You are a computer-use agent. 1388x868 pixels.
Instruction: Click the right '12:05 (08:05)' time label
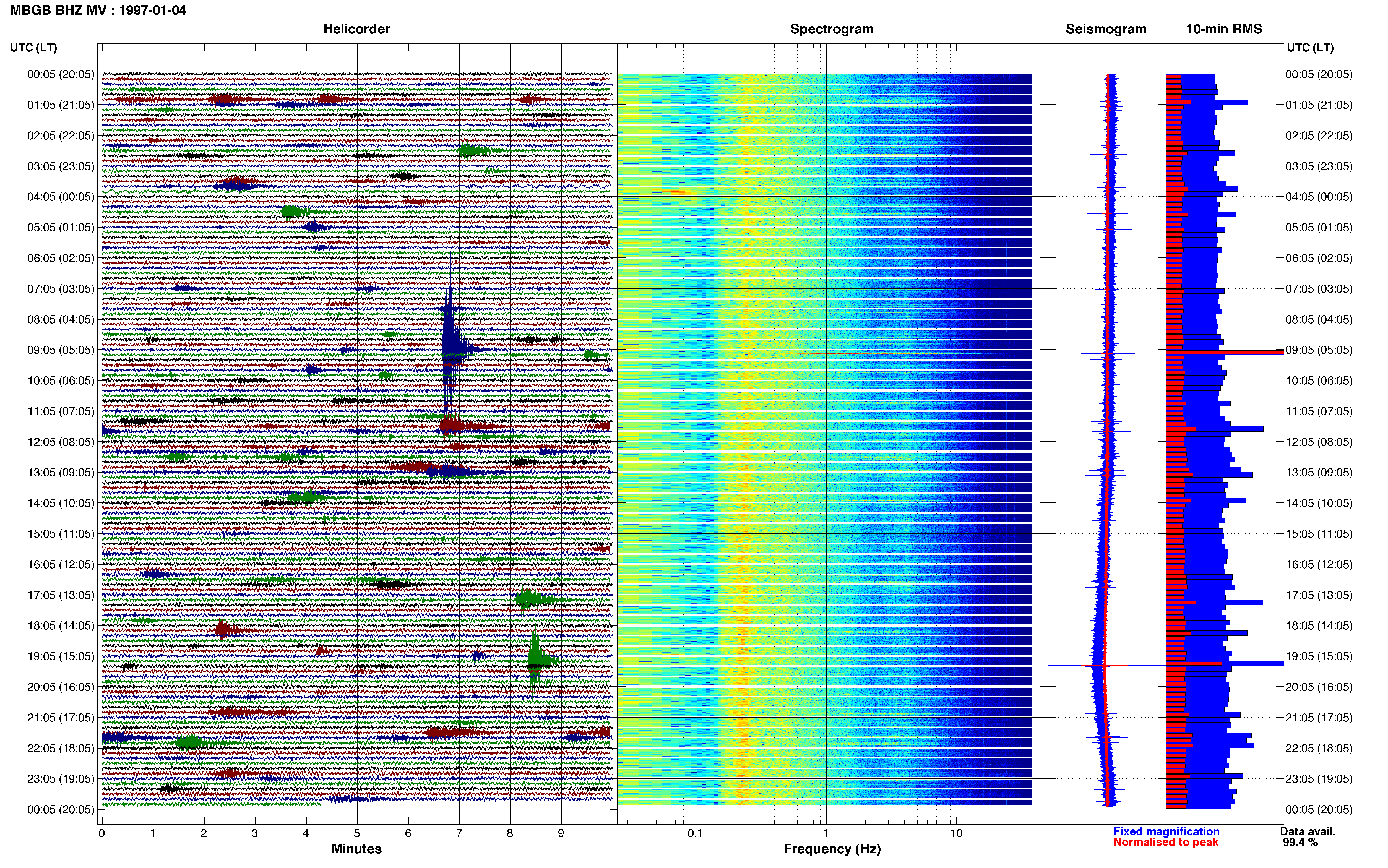[x=1319, y=442]
